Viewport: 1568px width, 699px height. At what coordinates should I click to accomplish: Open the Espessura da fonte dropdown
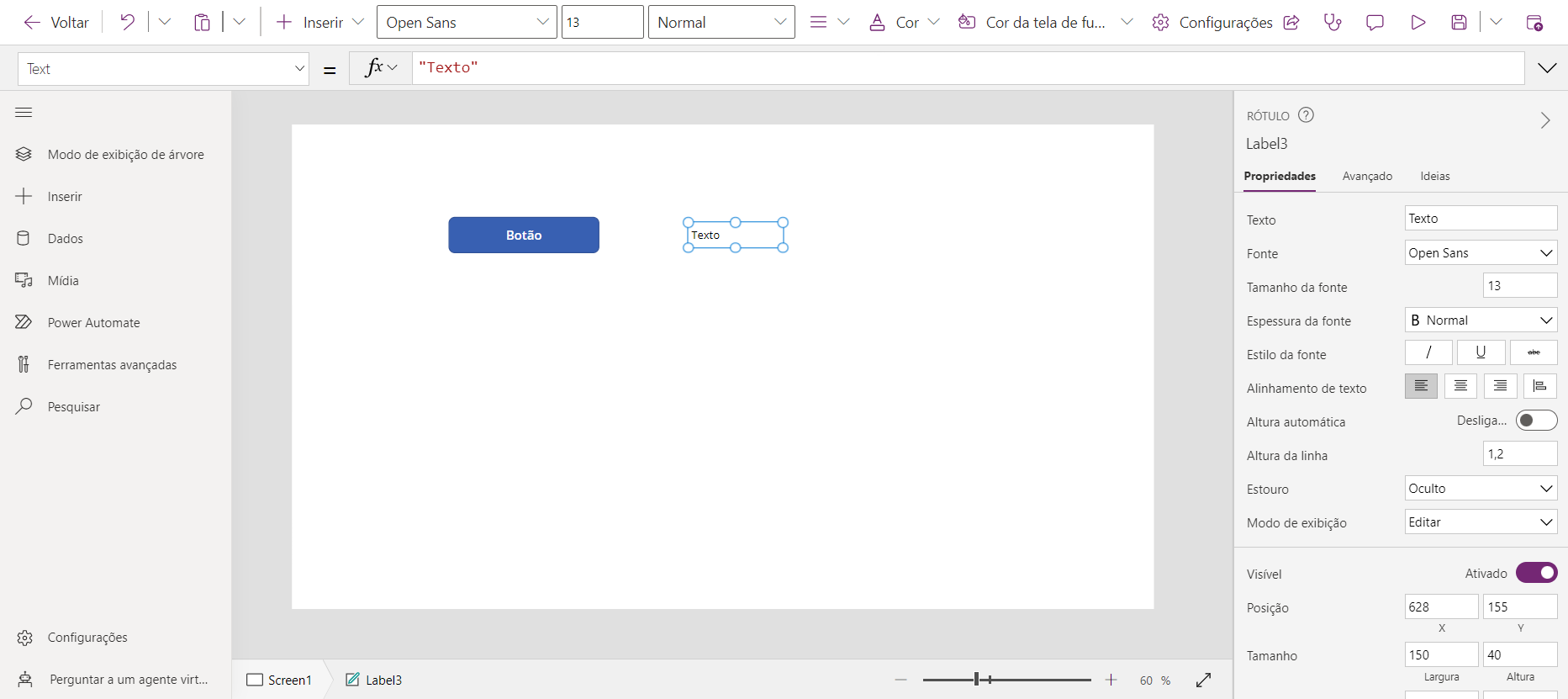point(1481,320)
